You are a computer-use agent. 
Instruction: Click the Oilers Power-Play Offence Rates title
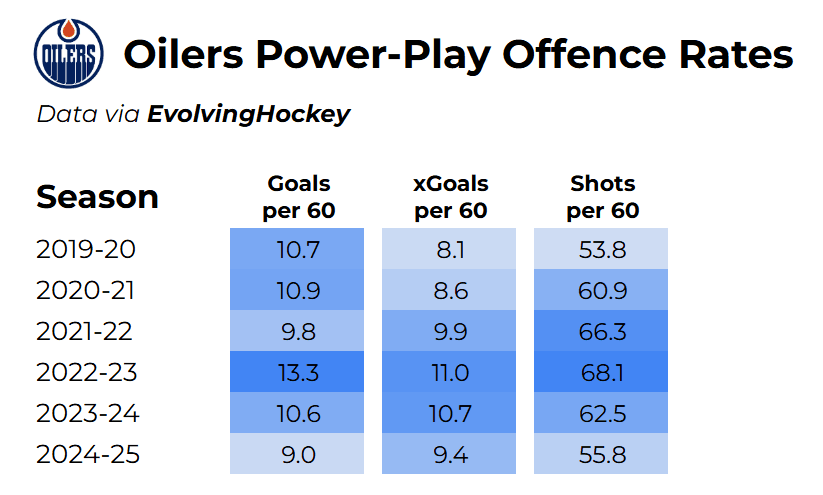click(x=458, y=55)
